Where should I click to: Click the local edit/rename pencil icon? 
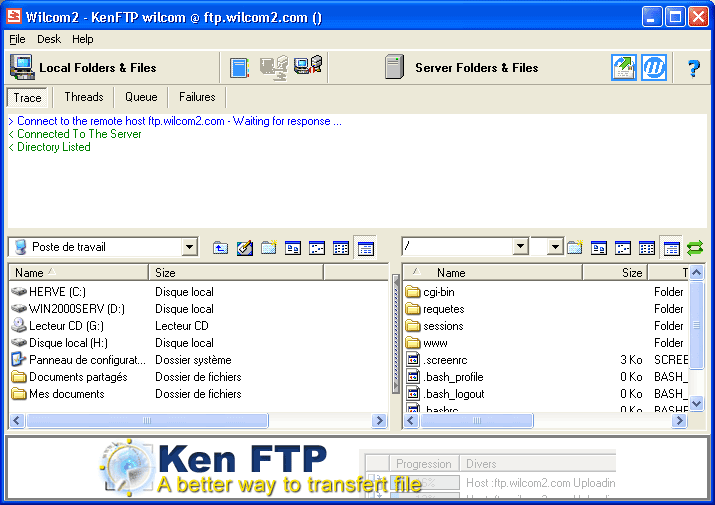pyautogui.click(x=244, y=248)
